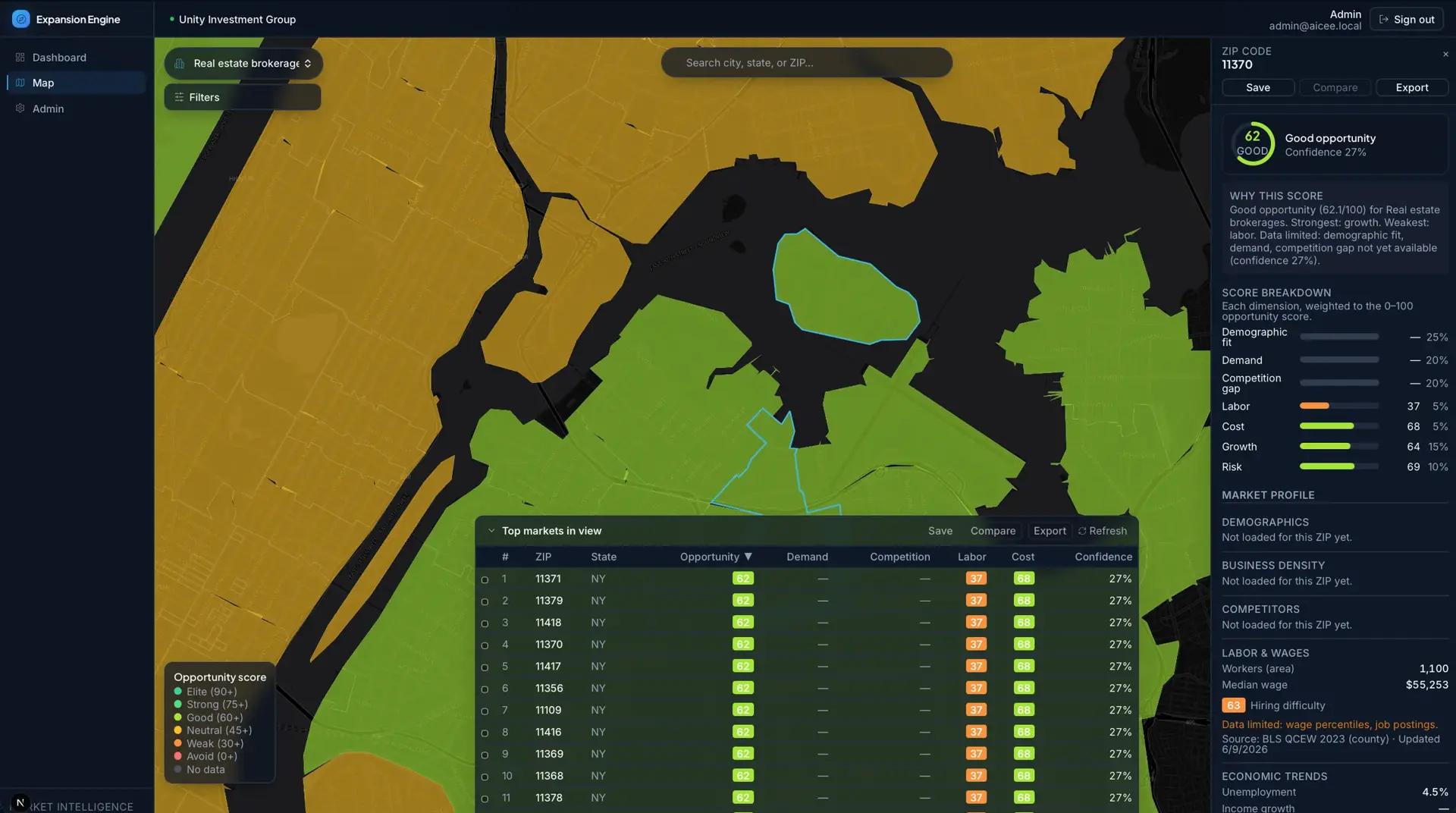The height and width of the screenshot is (813, 1456).
Task: Click the building icon in industry selector
Action: pyautogui.click(x=180, y=64)
